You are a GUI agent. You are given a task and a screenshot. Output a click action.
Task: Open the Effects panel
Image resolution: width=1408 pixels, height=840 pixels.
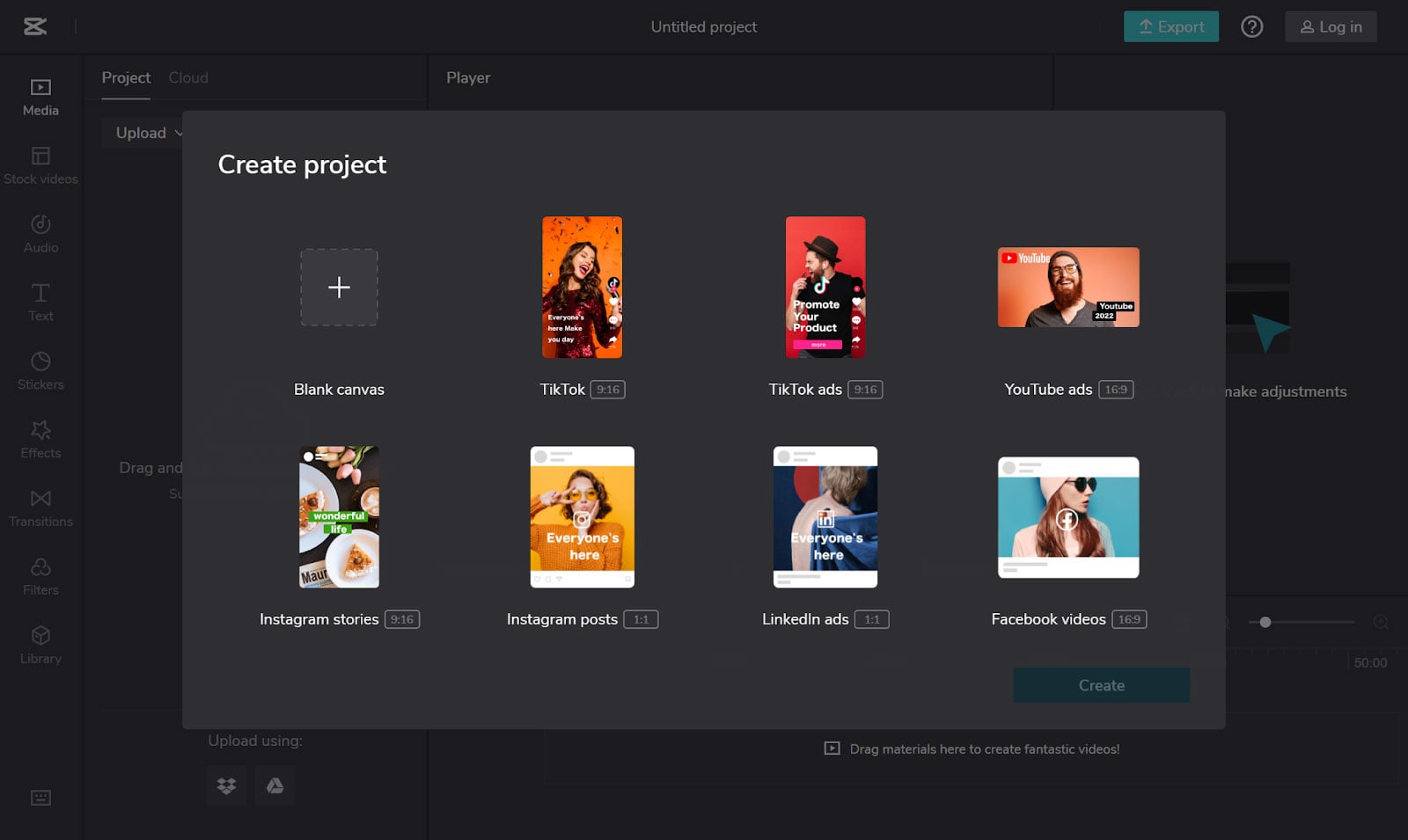click(40, 441)
